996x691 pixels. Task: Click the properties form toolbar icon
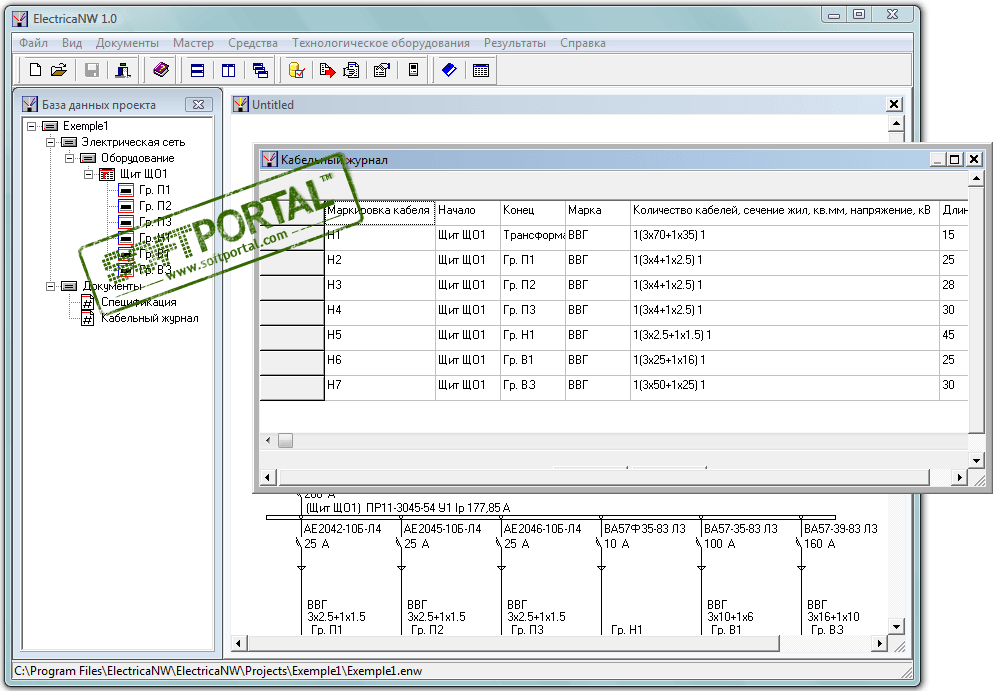point(382,70)
